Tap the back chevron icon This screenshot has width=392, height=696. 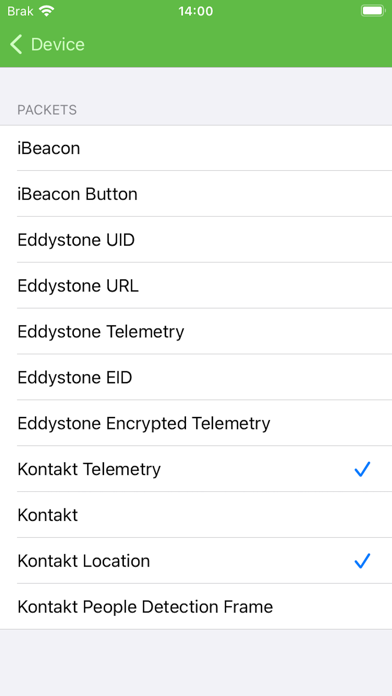[16, 44]
